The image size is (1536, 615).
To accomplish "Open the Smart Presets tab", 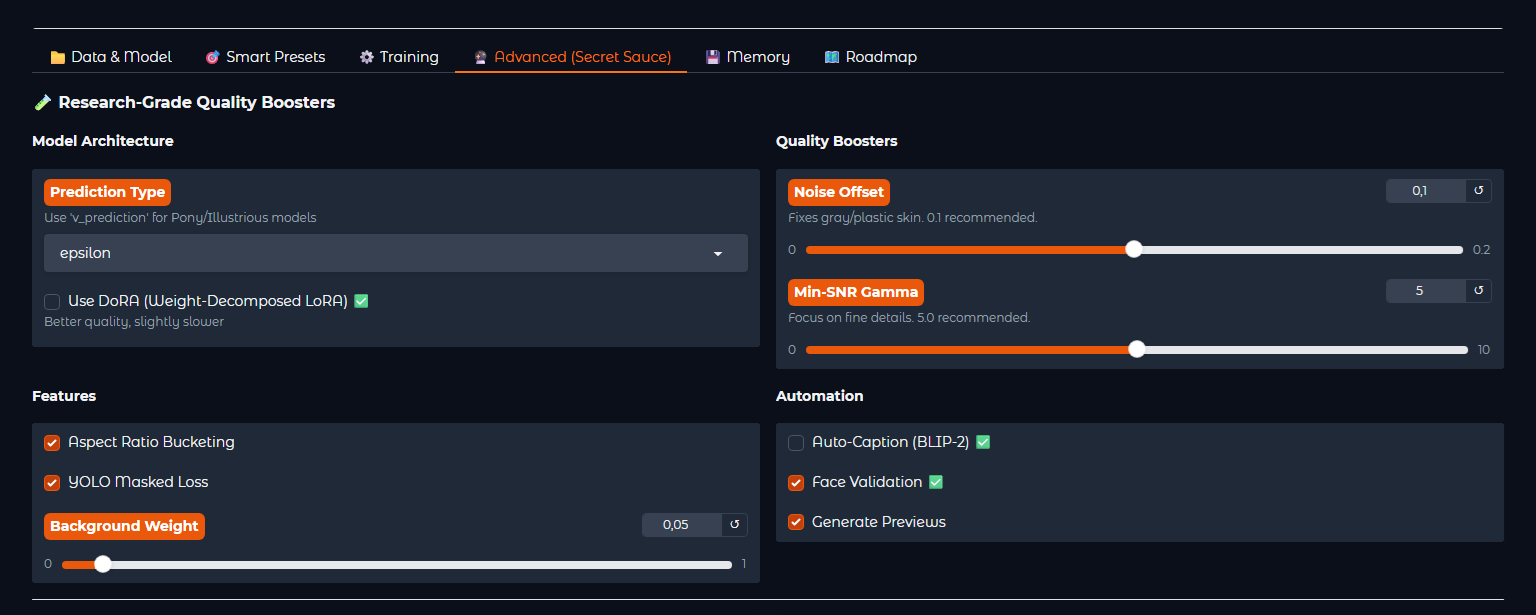I will tap(265, 57).
